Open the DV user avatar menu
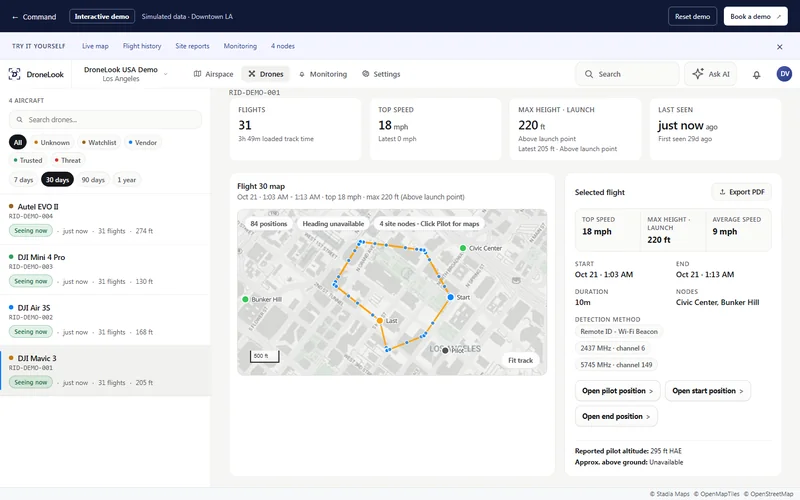Viewport: 800px width, 500px height. click(x=784, y=74)
